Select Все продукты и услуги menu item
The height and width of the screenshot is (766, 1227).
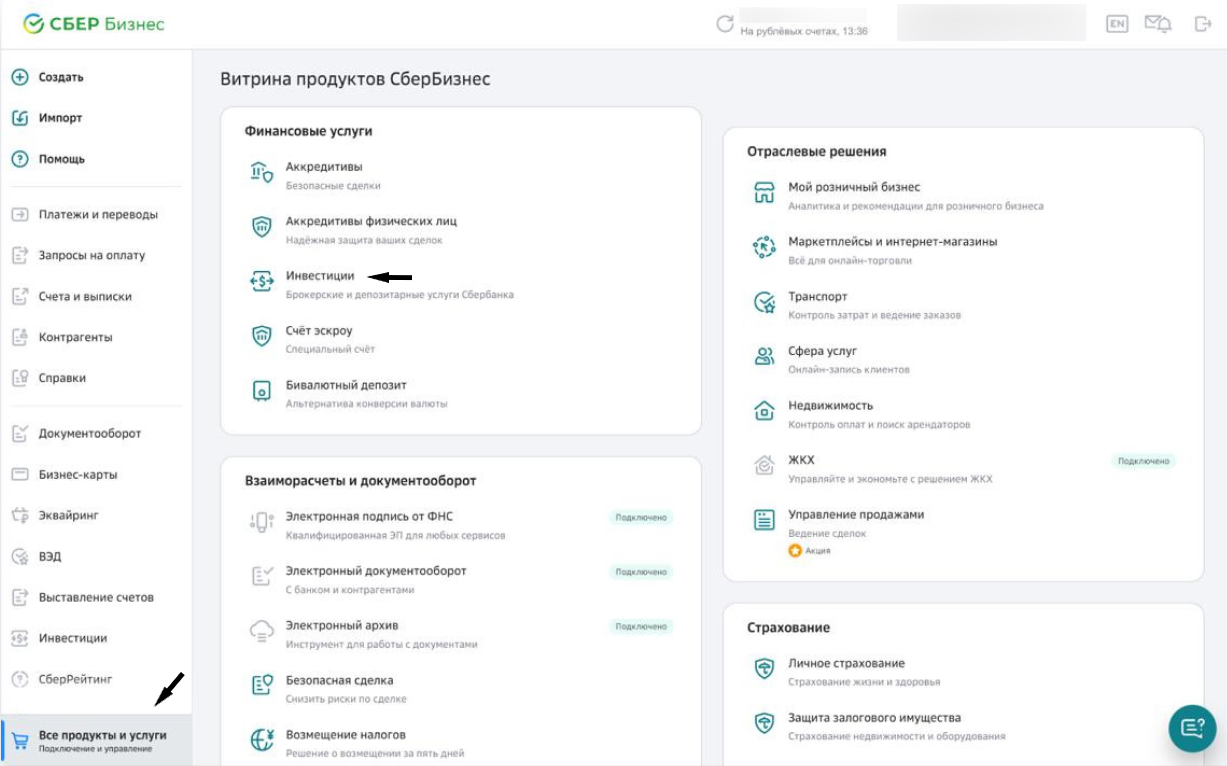pyautogui.click(x=101, y=735)
